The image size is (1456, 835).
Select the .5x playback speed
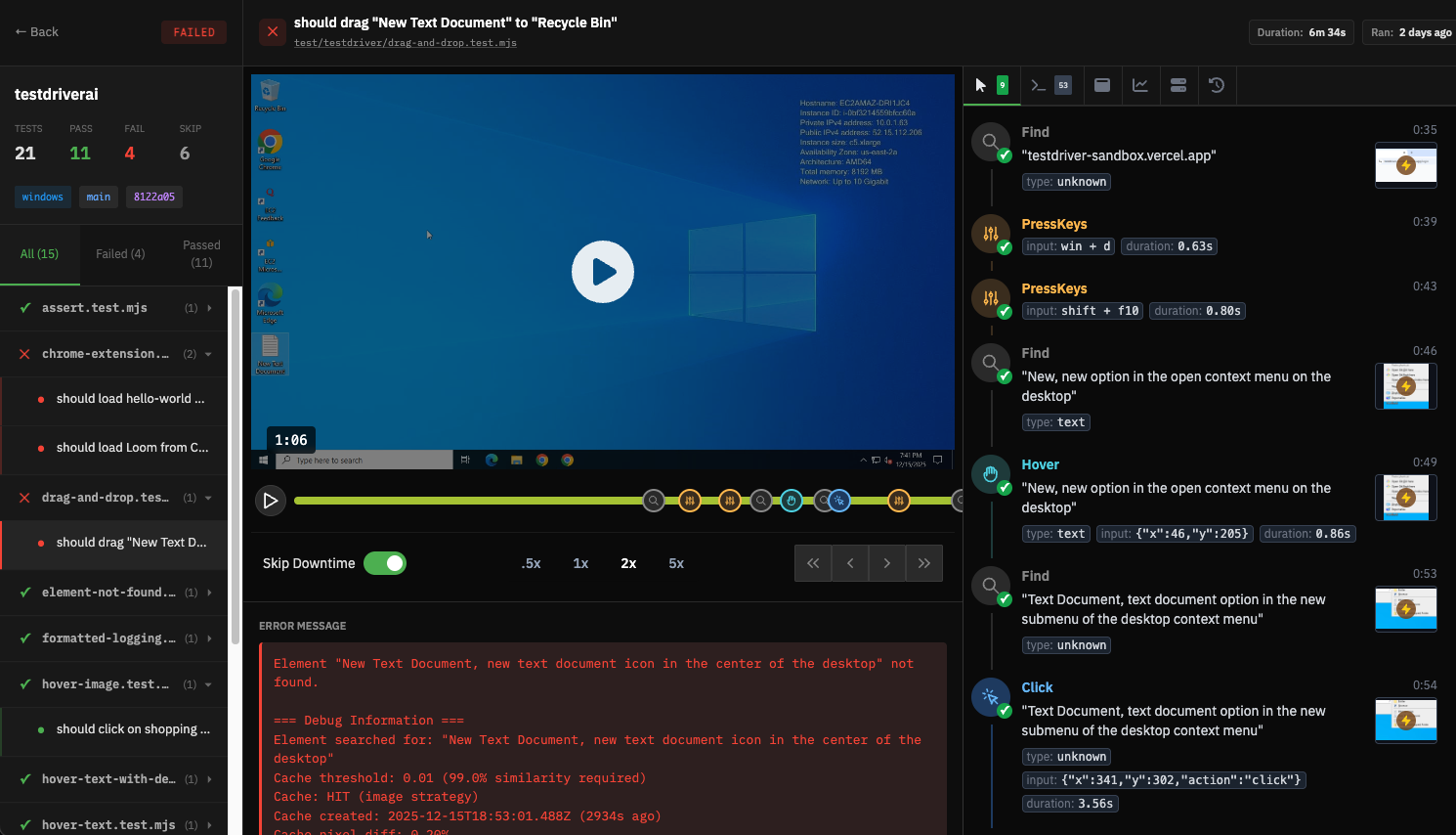(531, 563)
